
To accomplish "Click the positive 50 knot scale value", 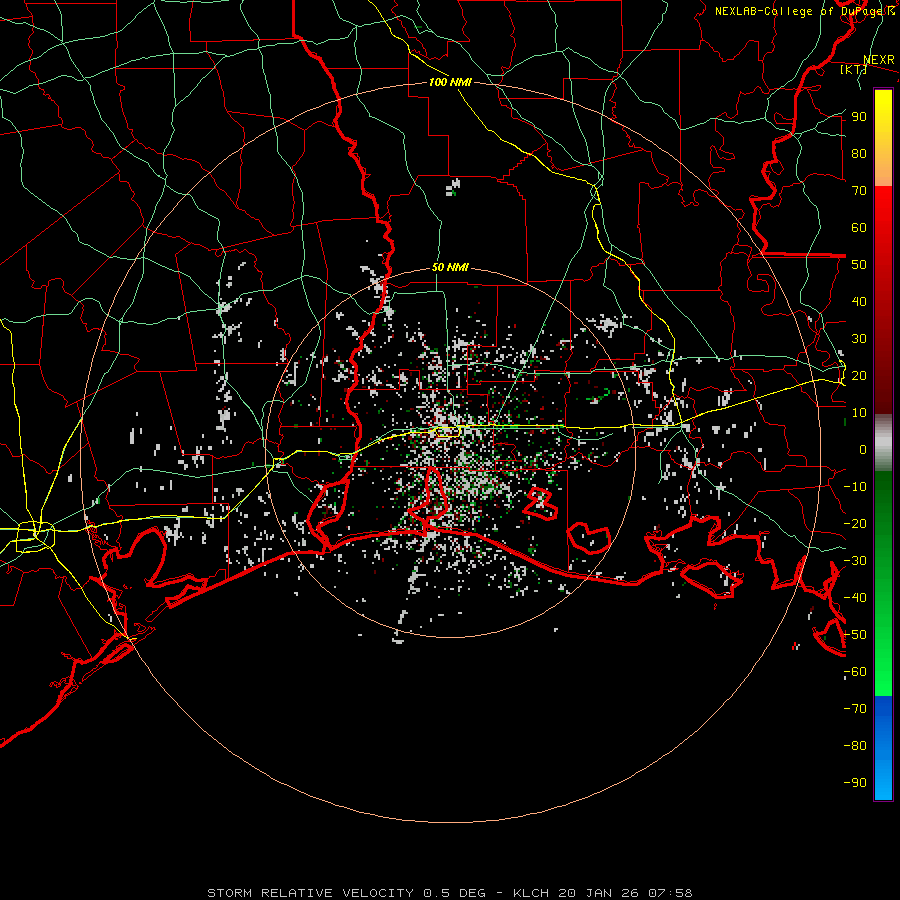I will tap(859, 265).
